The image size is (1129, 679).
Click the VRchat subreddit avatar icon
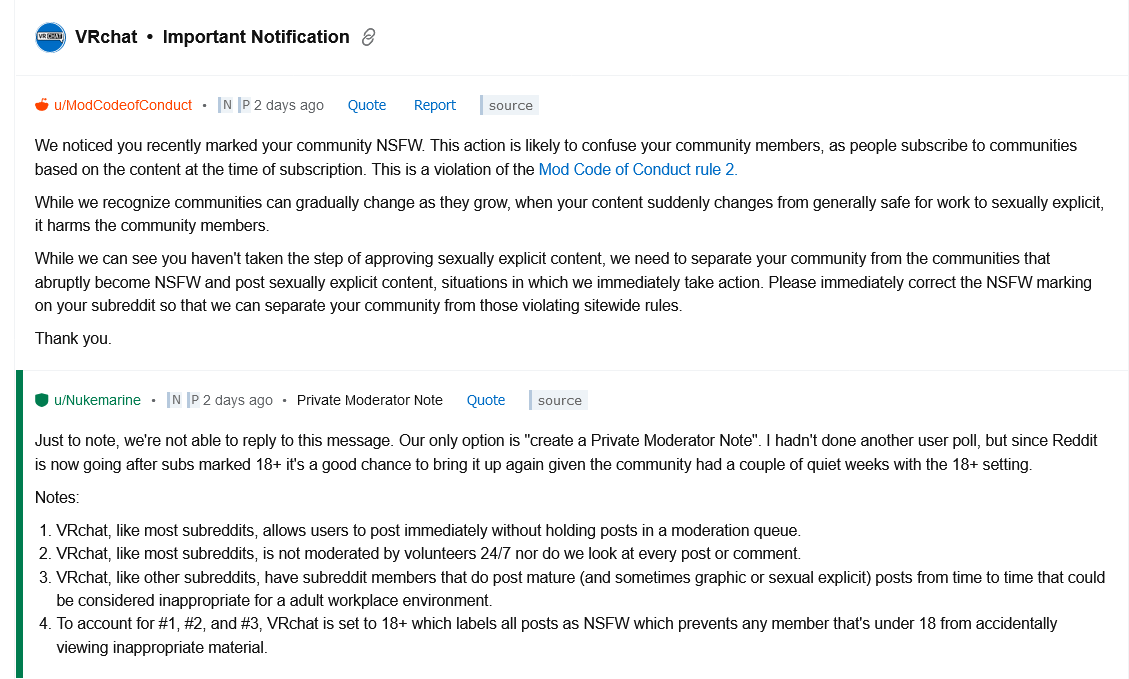pos(50,37)
